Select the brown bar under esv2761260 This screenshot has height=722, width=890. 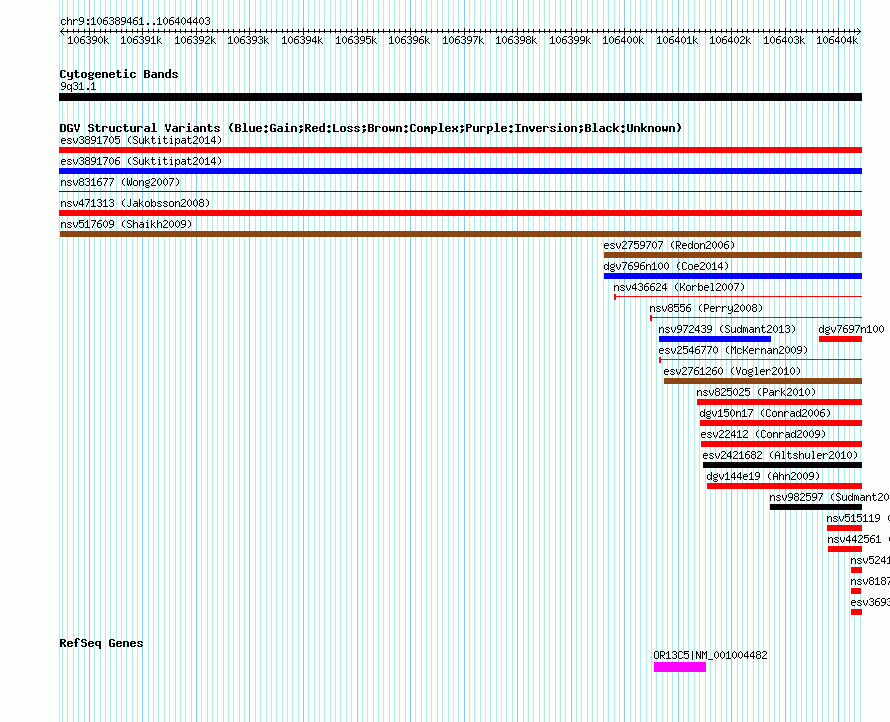[x=763, y=381]
